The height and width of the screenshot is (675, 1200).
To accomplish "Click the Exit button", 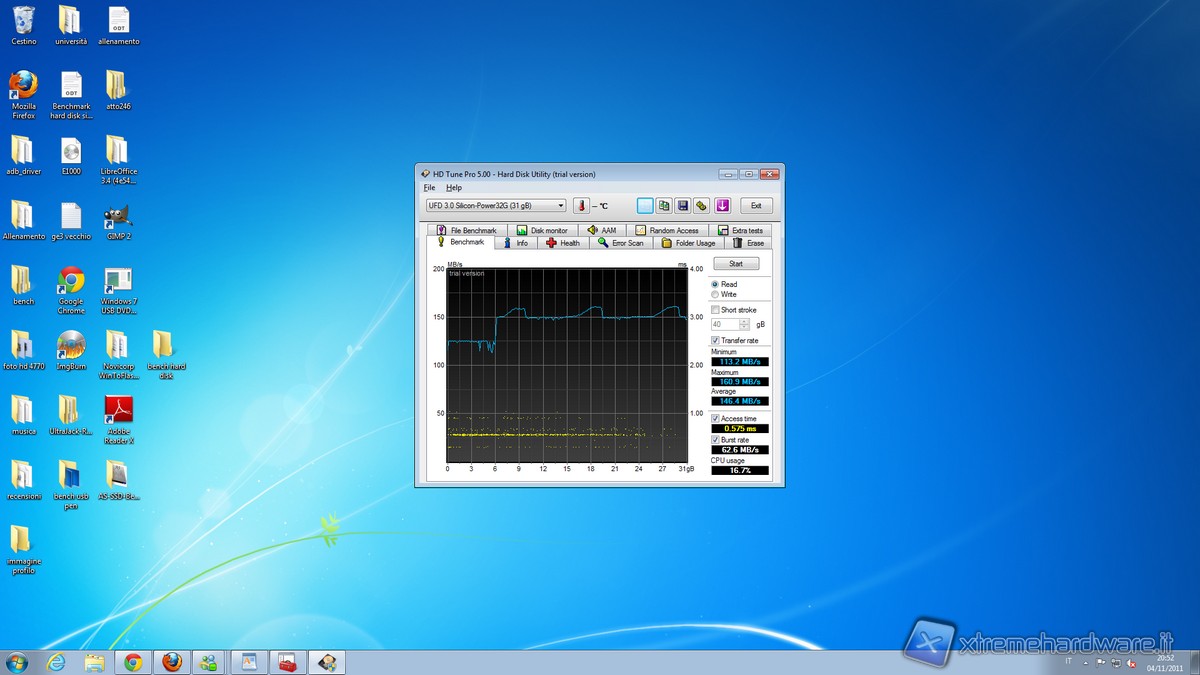I will click(756, 206).
